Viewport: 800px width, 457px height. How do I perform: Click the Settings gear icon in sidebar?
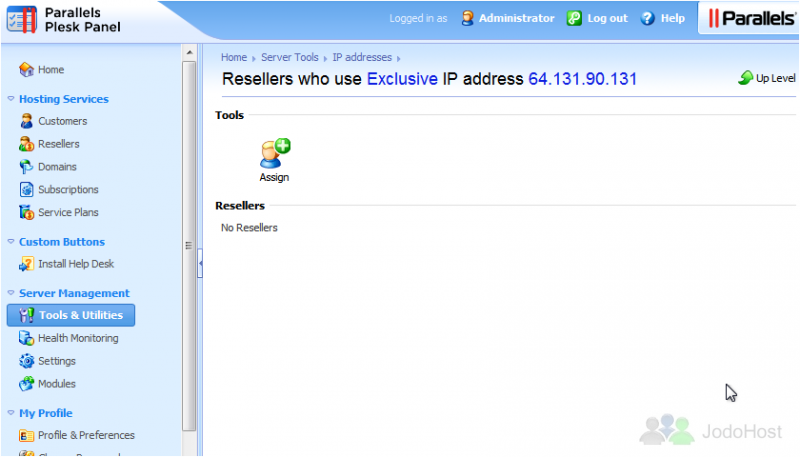pos(27,361)
